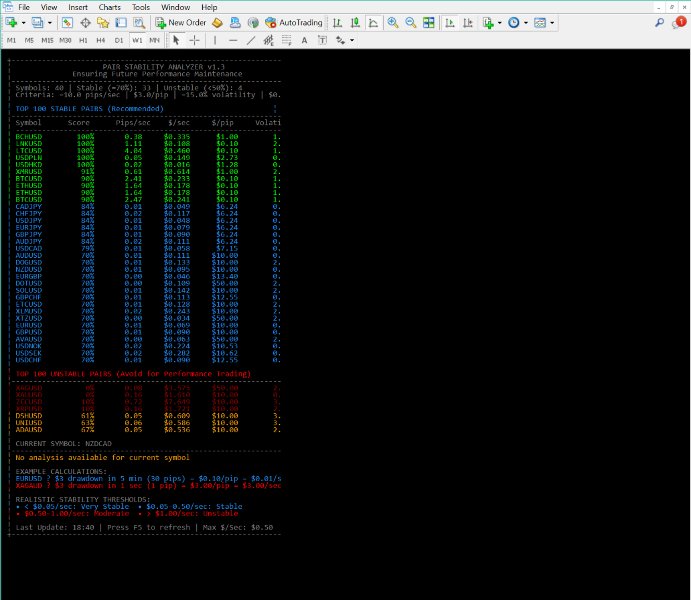Switch to M15 timeframe
Viewport: 691px width, 600px height.
point(47,40)
